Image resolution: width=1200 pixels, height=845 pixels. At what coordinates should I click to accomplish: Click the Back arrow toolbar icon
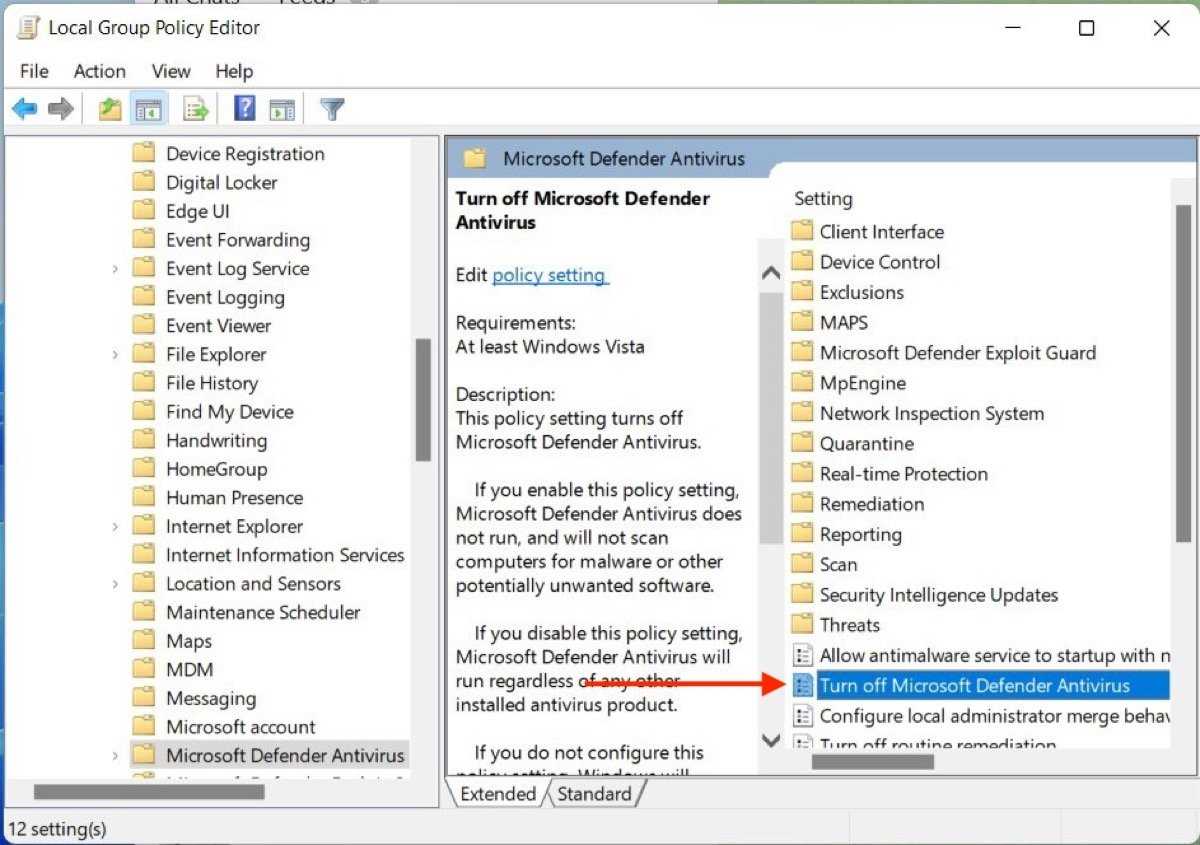click(x=25, y=109)
